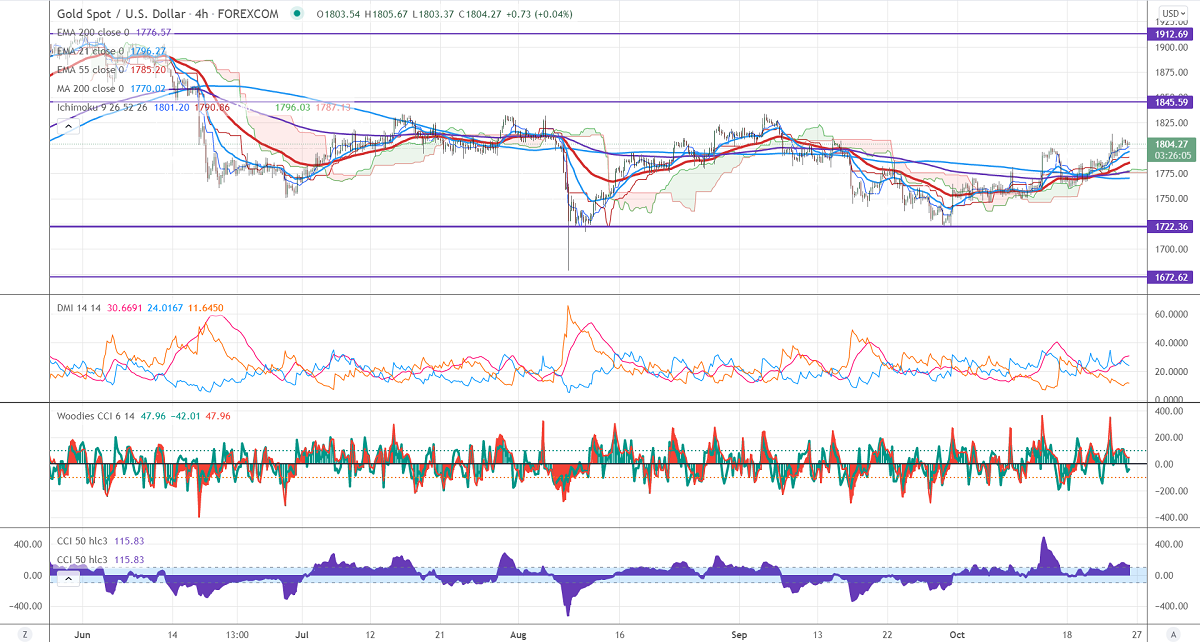Collapse the CCI pane legend
Viewport: 1204px width, 642px height.
click(x=68, y=578)
